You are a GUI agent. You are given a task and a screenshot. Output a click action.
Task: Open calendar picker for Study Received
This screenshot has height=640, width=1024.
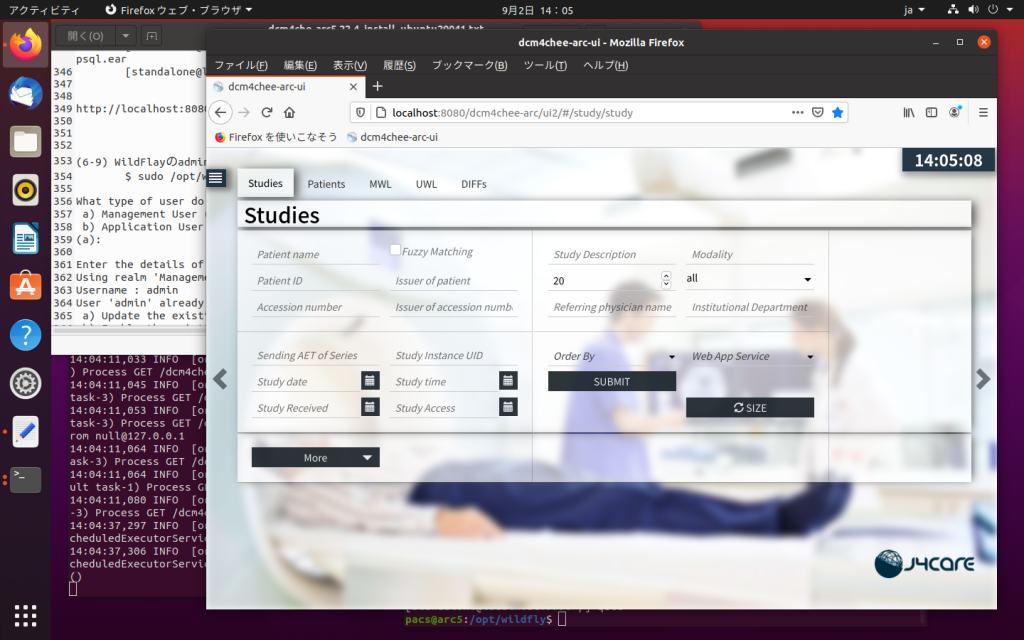coord(370,407)
